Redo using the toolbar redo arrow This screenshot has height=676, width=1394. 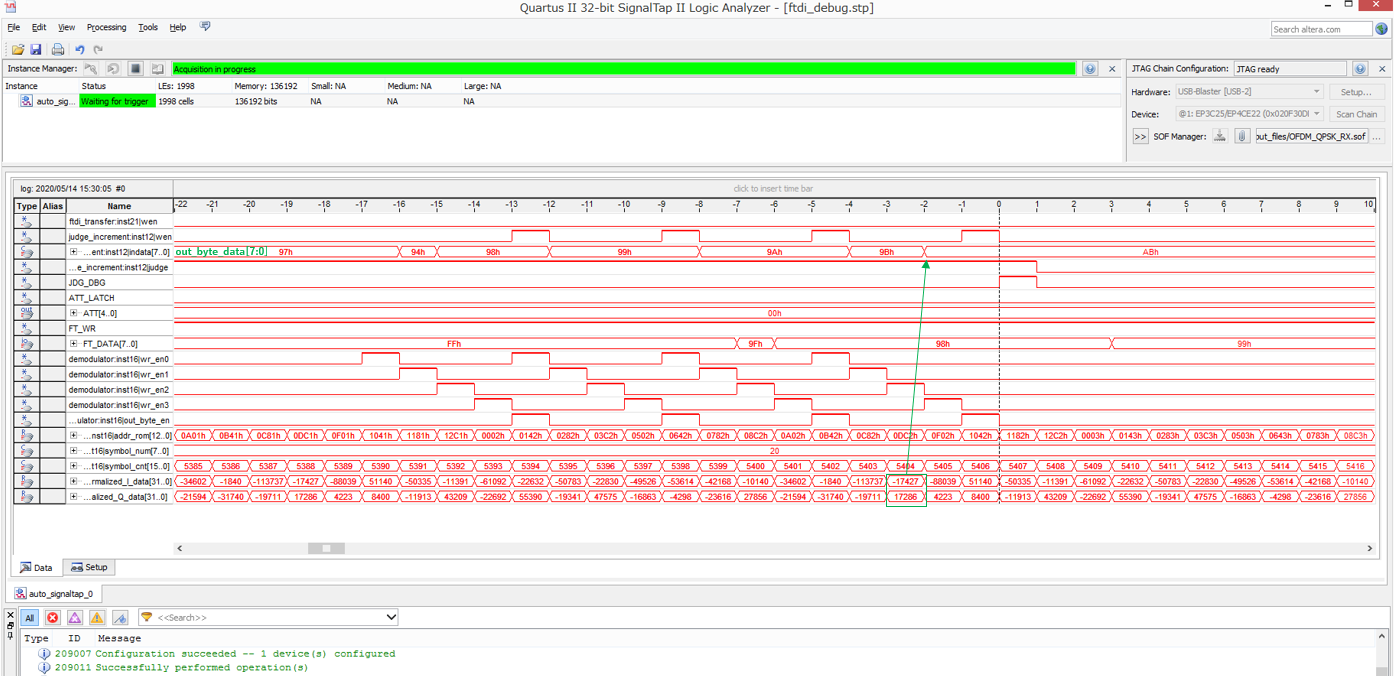tap(98, 49)
